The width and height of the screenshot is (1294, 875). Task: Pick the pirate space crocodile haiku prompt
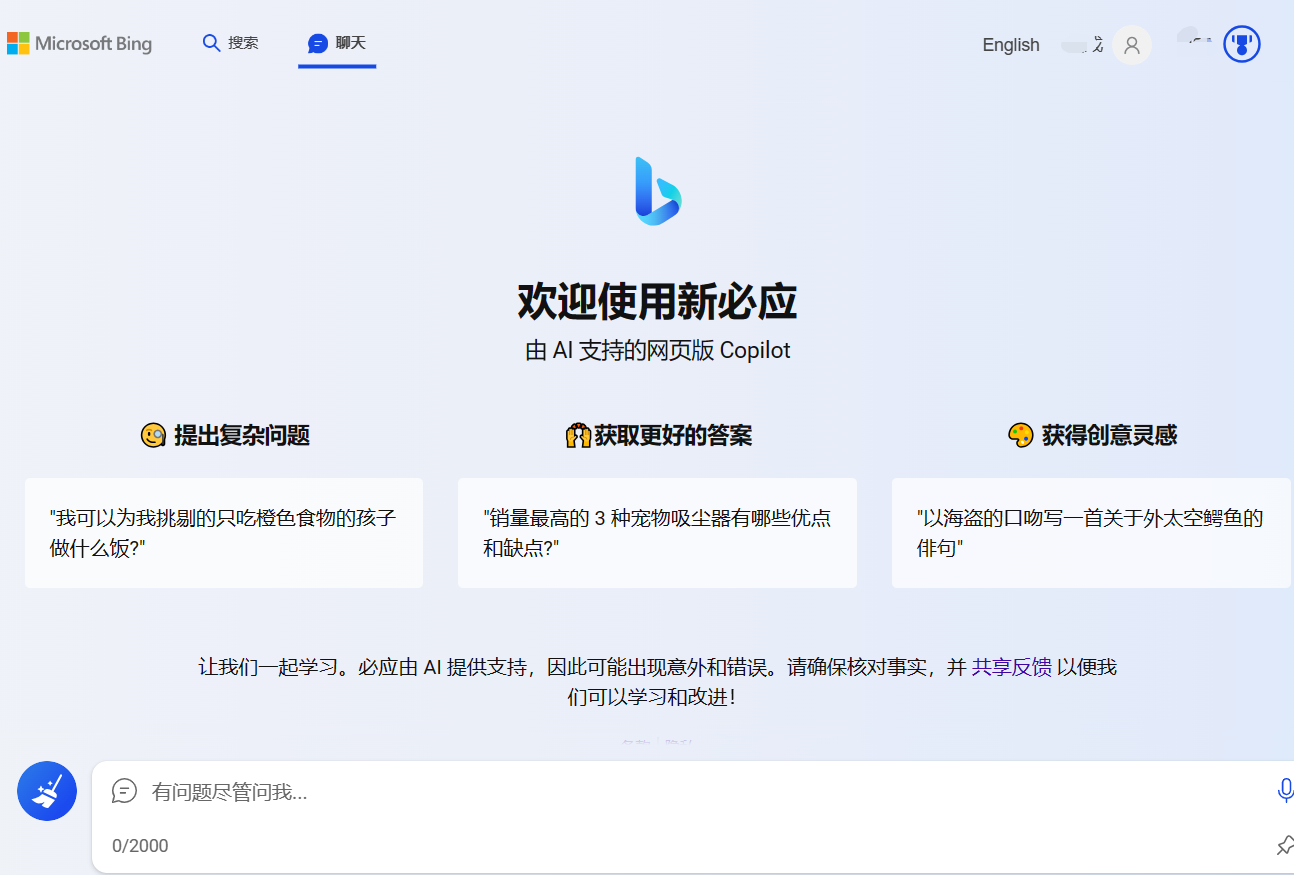(1090, 533)
